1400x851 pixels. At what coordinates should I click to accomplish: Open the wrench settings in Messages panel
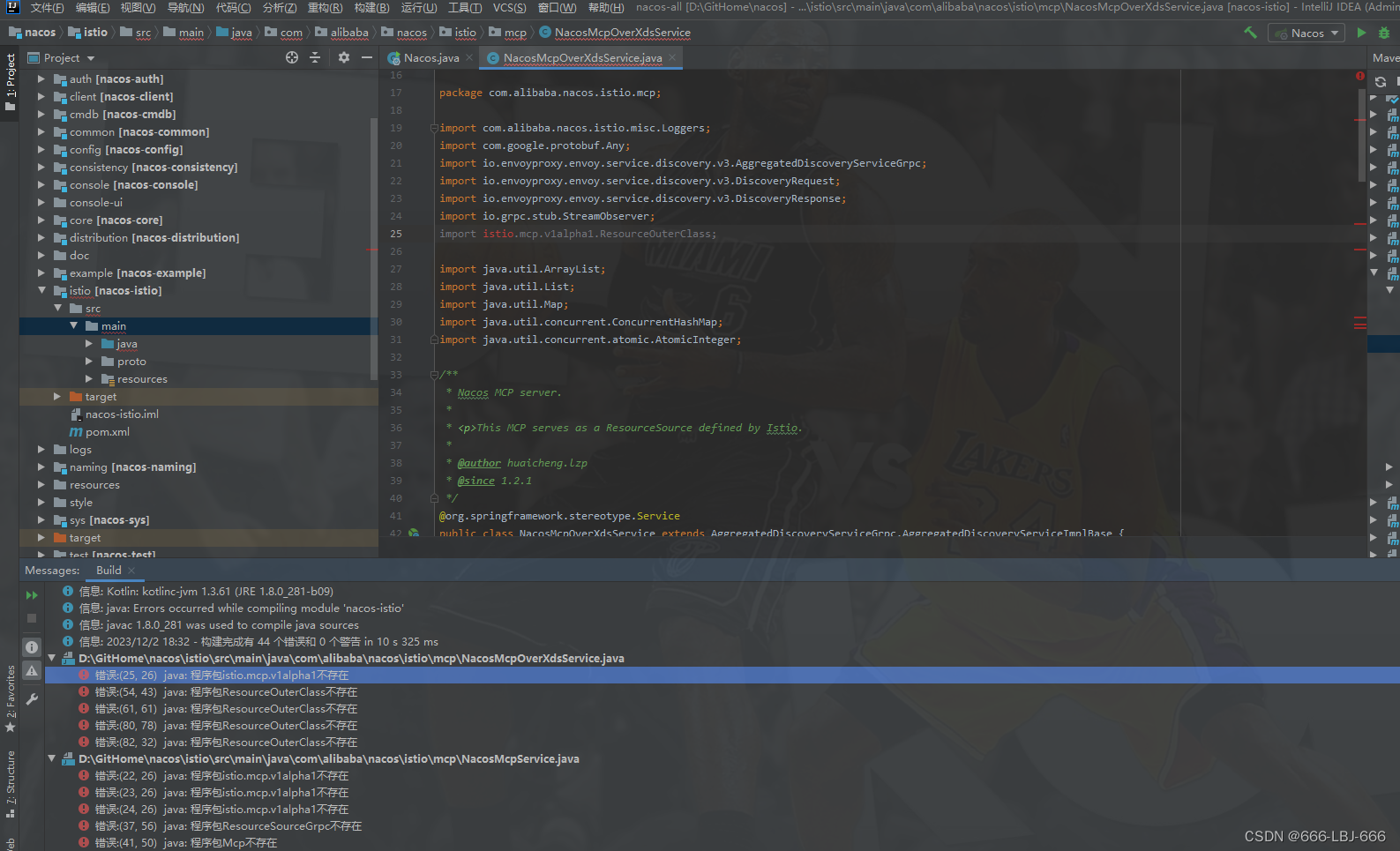tap(32, 699)
